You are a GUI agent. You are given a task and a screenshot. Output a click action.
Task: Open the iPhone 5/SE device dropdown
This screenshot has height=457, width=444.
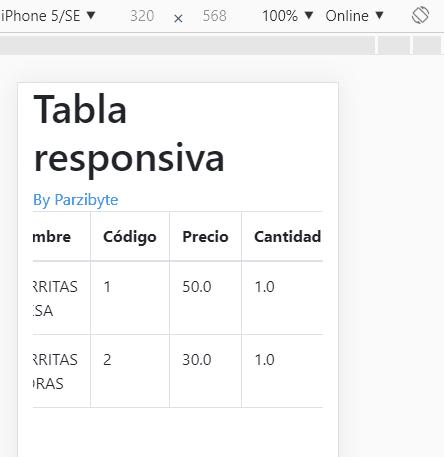pos(48,16)
